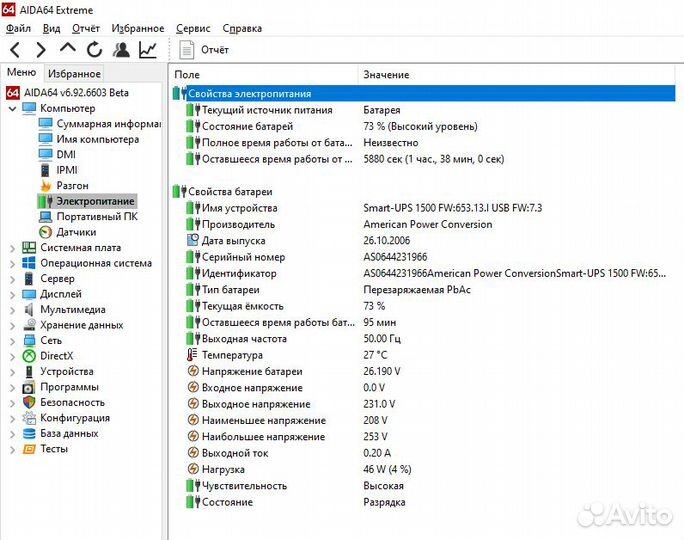
Task: Select the DMI tree item
Action: coord(66,154)
